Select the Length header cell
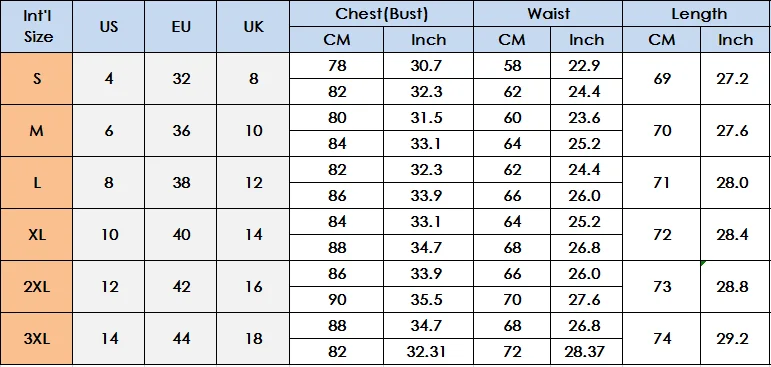 pos(698,14)
